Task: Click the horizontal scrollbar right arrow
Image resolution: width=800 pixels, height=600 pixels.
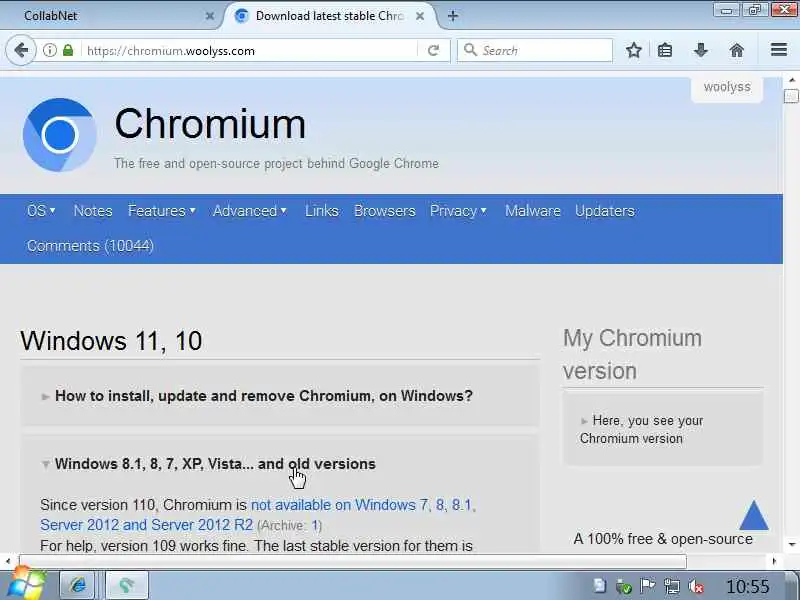Action: (x=774, y=561)
